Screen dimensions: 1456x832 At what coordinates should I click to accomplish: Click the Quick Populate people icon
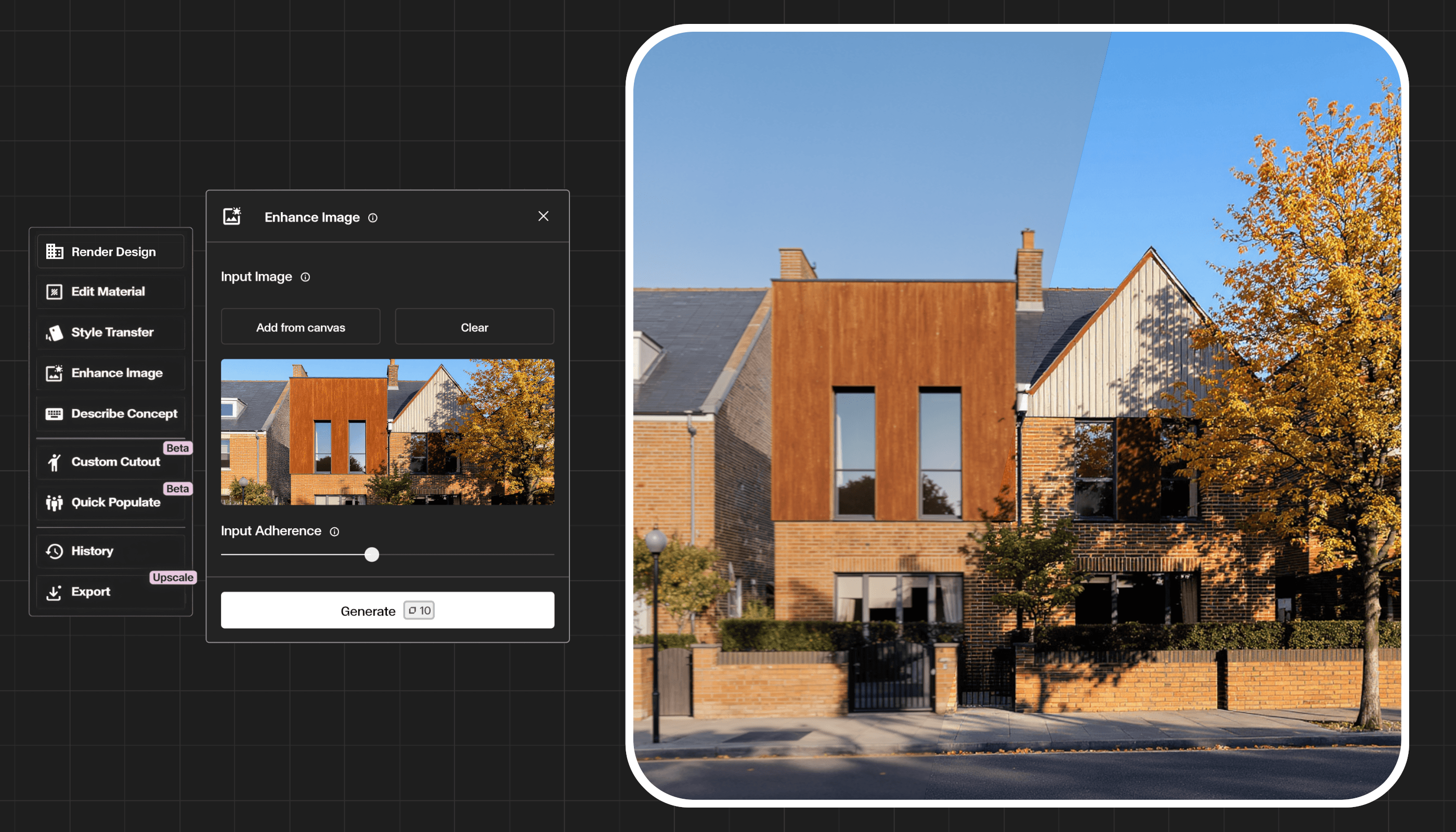coord(54,503)
